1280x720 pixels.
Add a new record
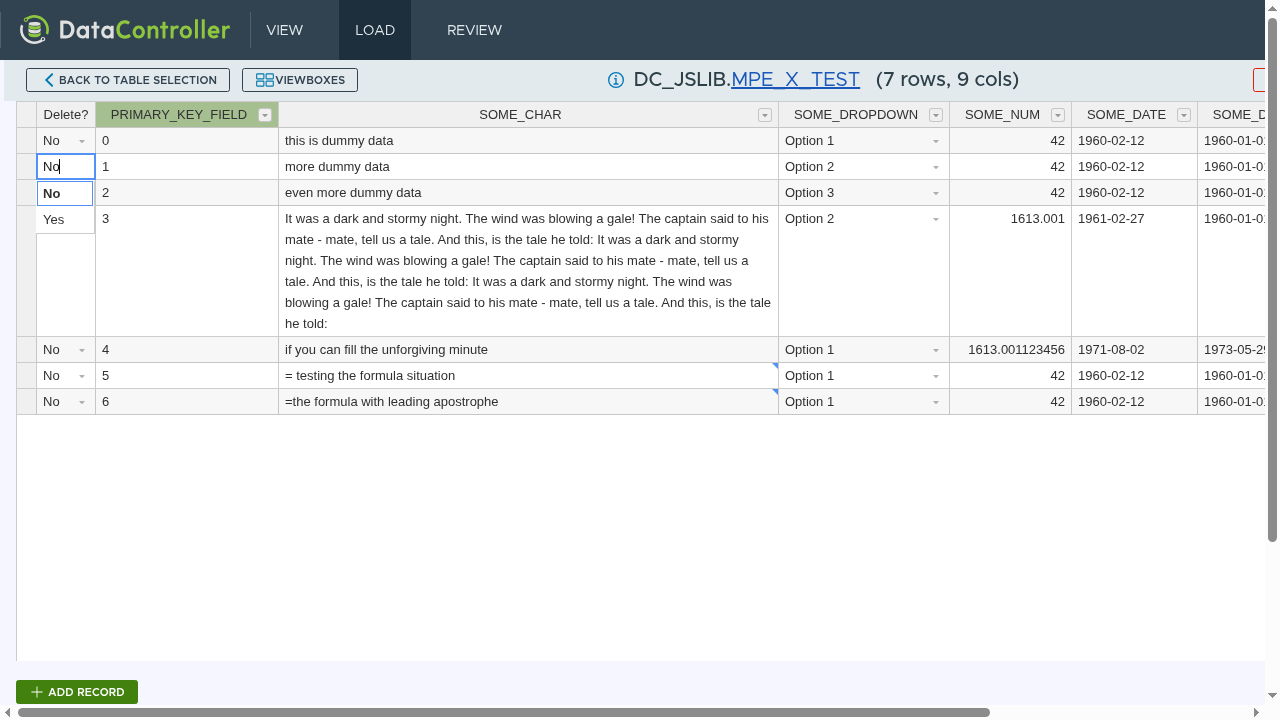click(77, 692)
